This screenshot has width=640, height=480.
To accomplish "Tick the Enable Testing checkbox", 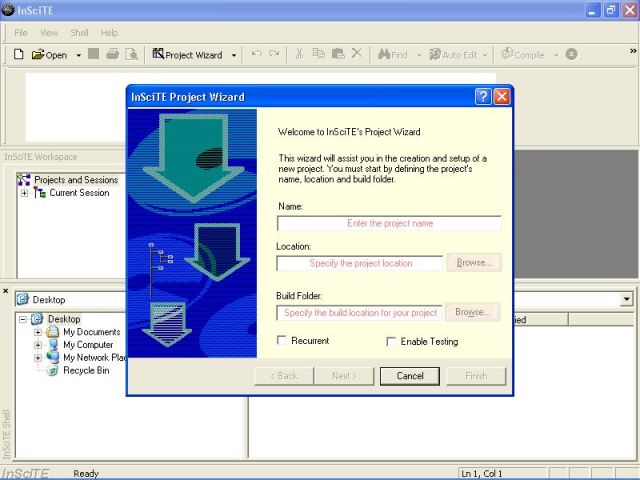I will [x=392, y=341].
